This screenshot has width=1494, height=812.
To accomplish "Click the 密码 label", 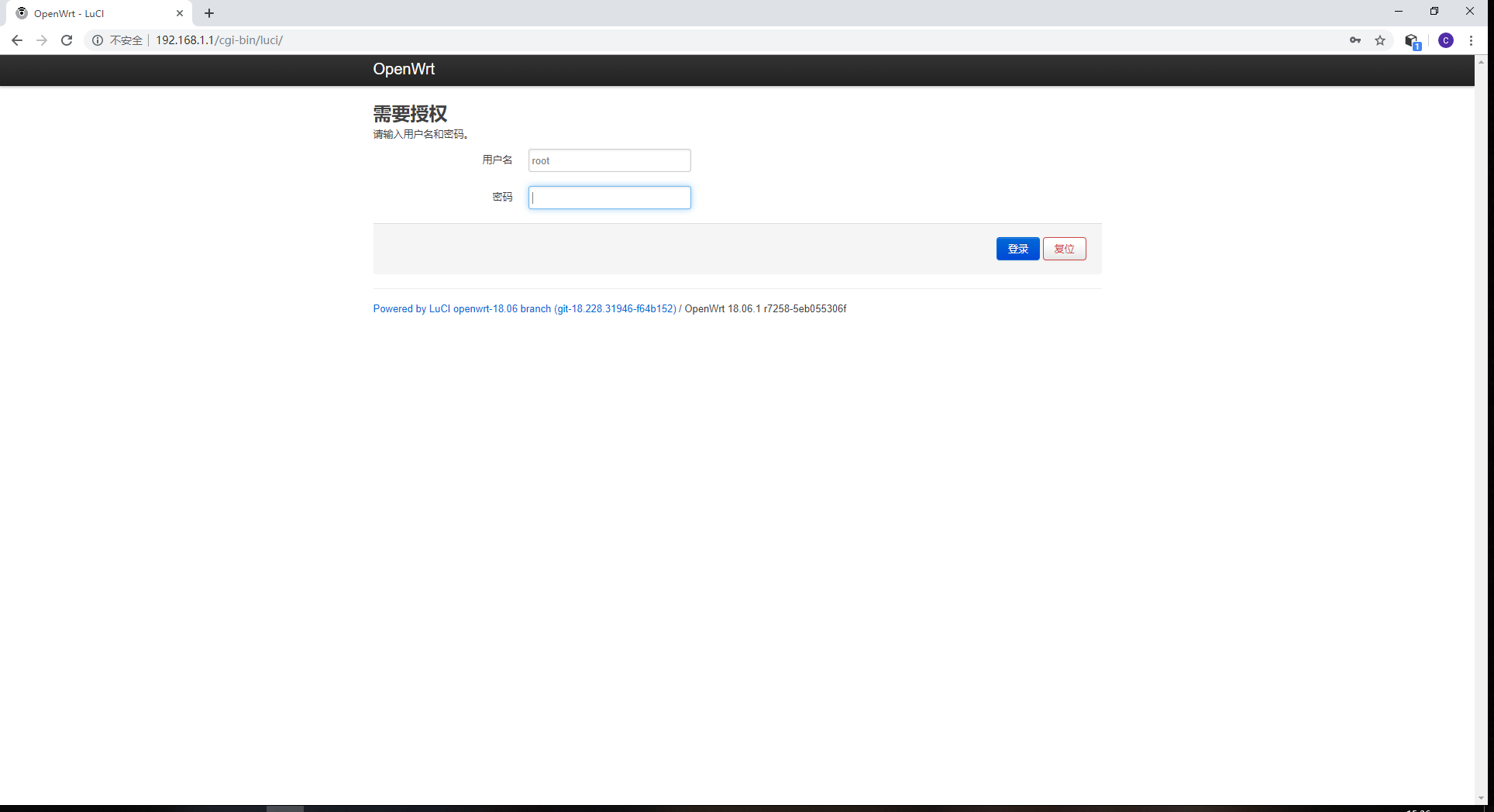I will tap(503, 197).
